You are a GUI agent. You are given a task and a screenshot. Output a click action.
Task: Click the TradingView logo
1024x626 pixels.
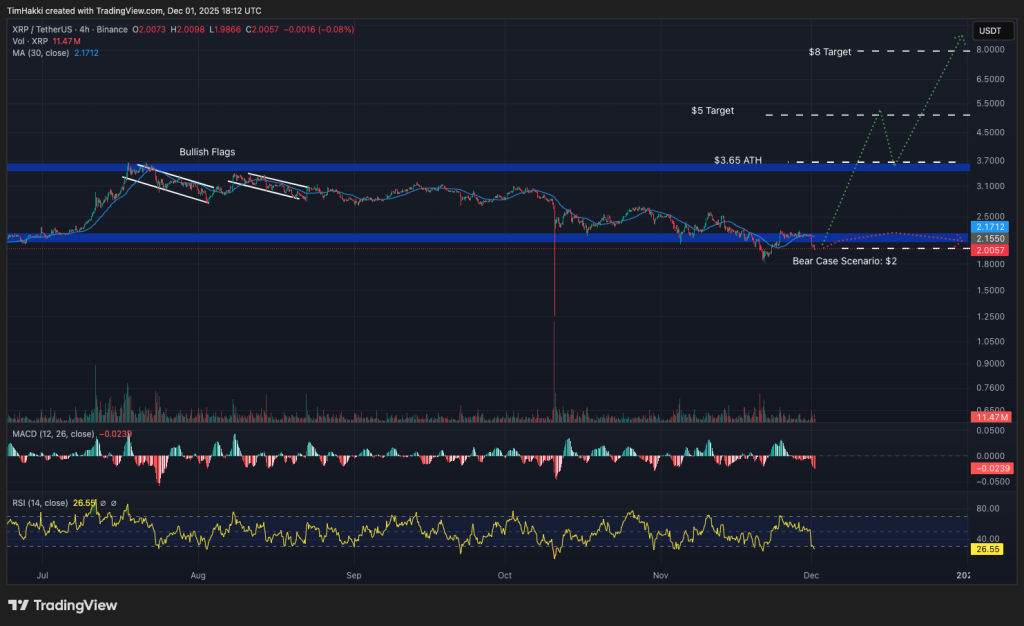click(x=62, y=605)
